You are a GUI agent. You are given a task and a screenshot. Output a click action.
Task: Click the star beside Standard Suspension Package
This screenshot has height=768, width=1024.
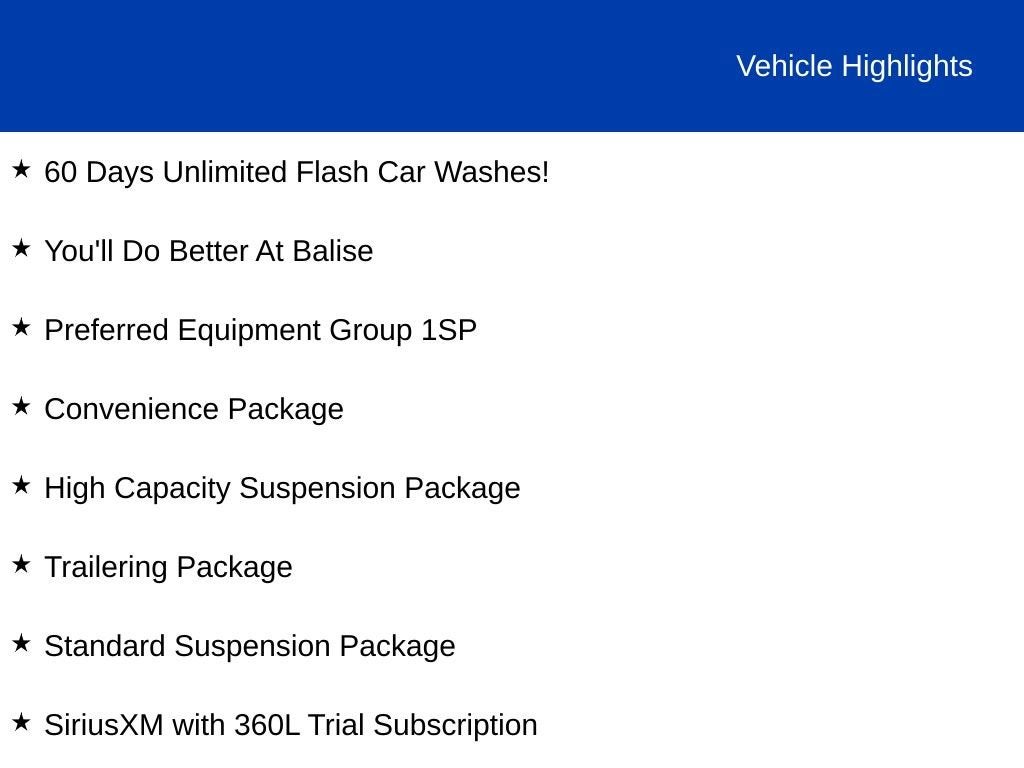(22, 644)
